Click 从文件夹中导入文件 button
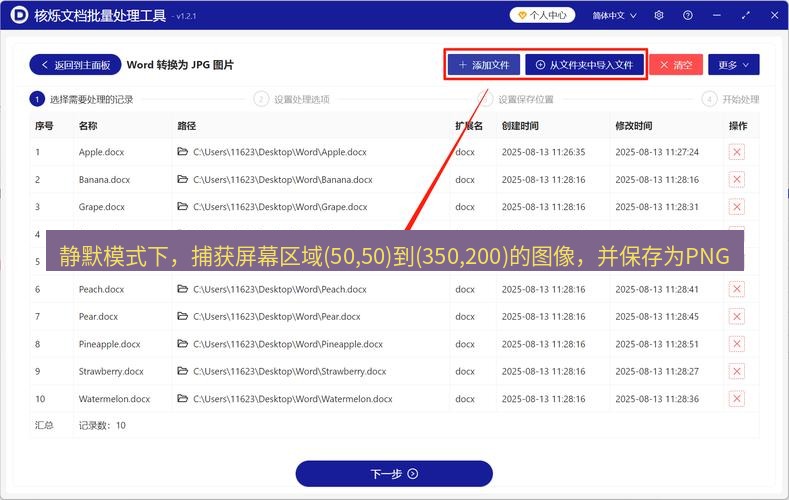The height and width of the screenshot is (500, 789). [585, 65]
